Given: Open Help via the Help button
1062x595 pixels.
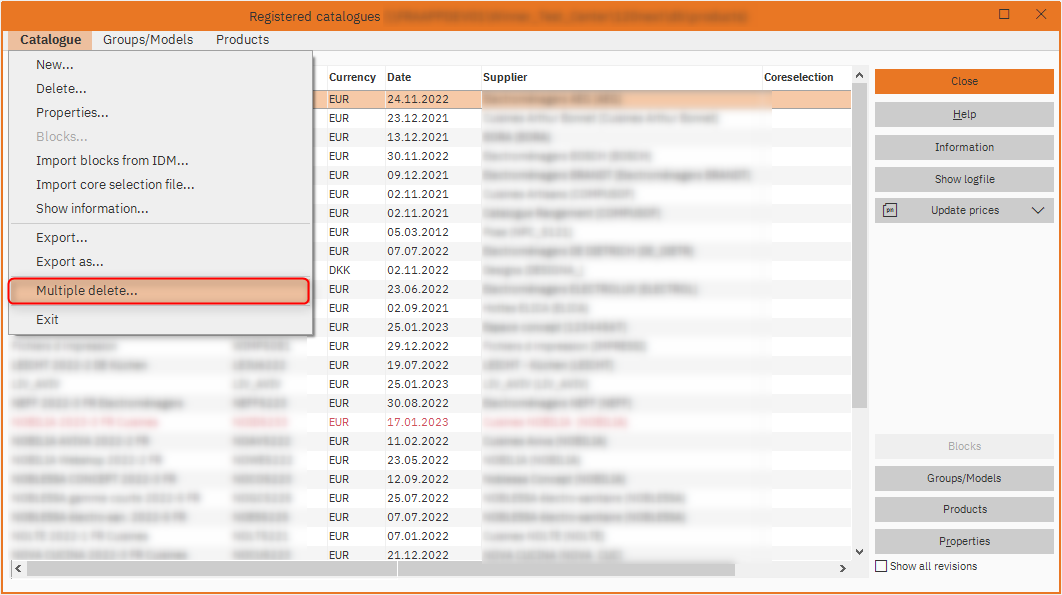Looking at the screenshot, I should pyautogui.click(x=964, y=115).
